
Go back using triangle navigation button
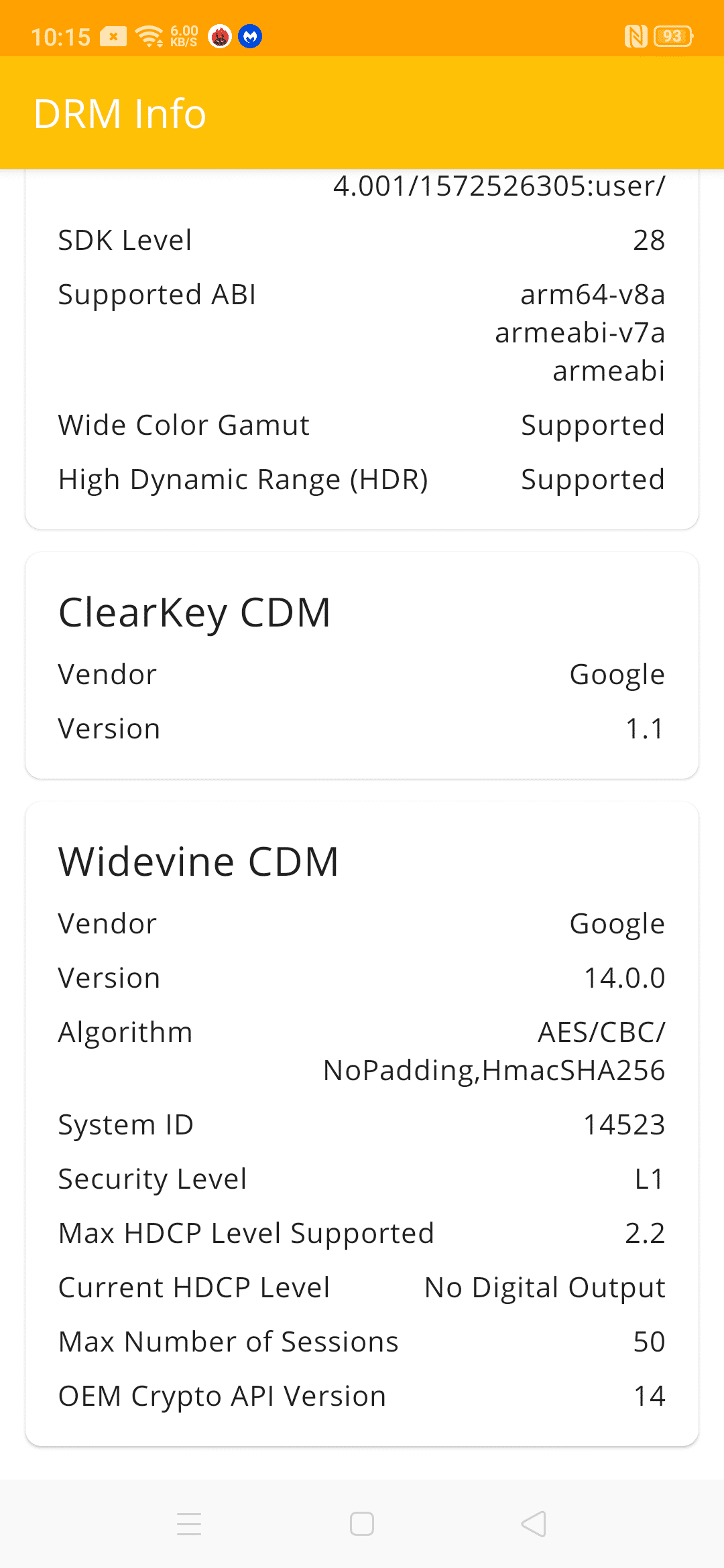click(534, 1524)
